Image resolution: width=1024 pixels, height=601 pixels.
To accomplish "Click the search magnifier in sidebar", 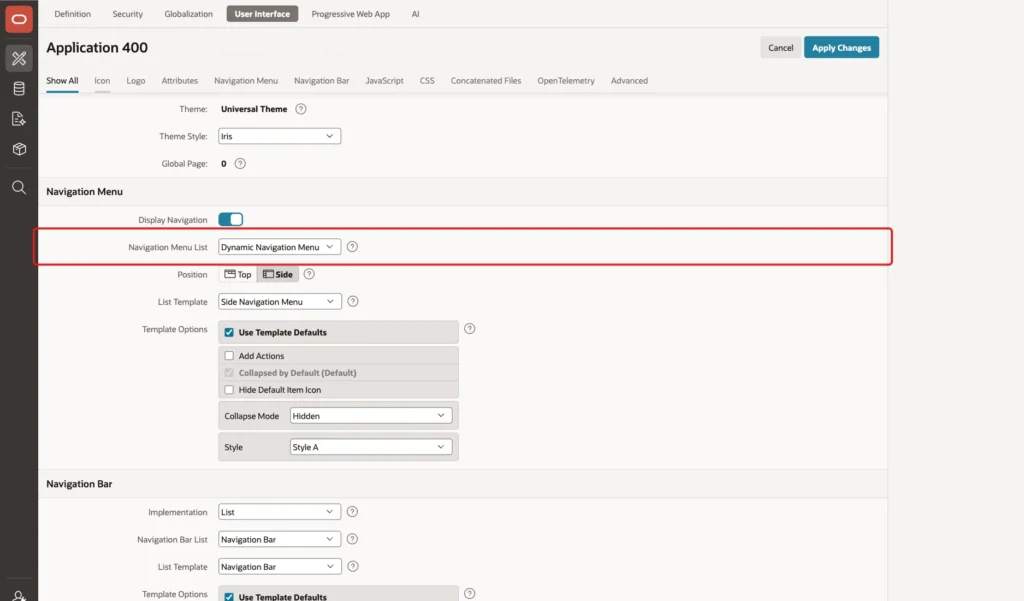I will 19,187.
